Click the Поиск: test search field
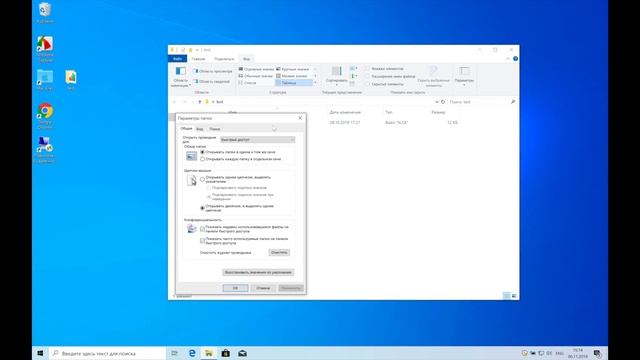The width and height of the screenshot is (640, 360). (x=478, y=102)
